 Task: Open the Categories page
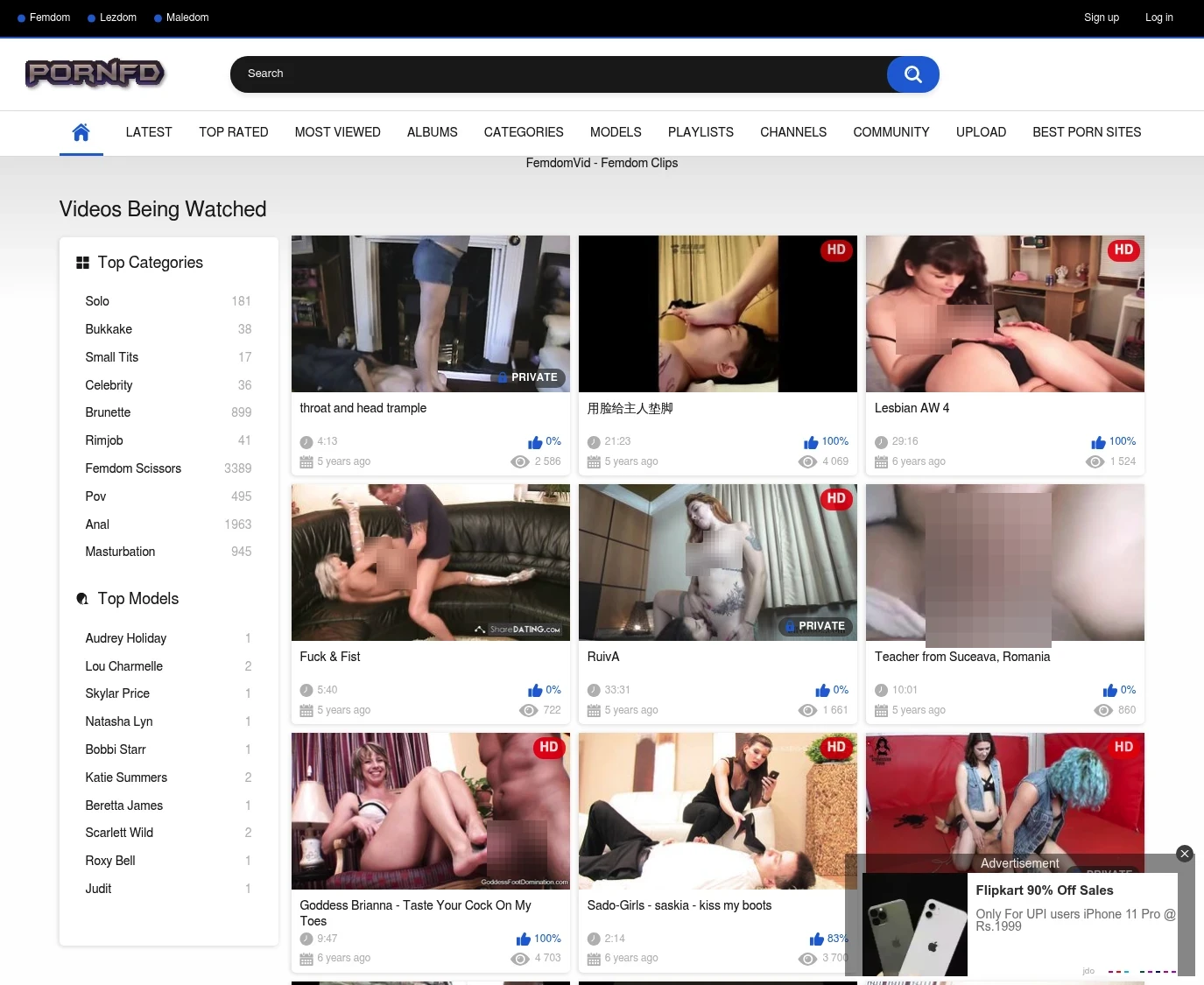pos(524,132)
